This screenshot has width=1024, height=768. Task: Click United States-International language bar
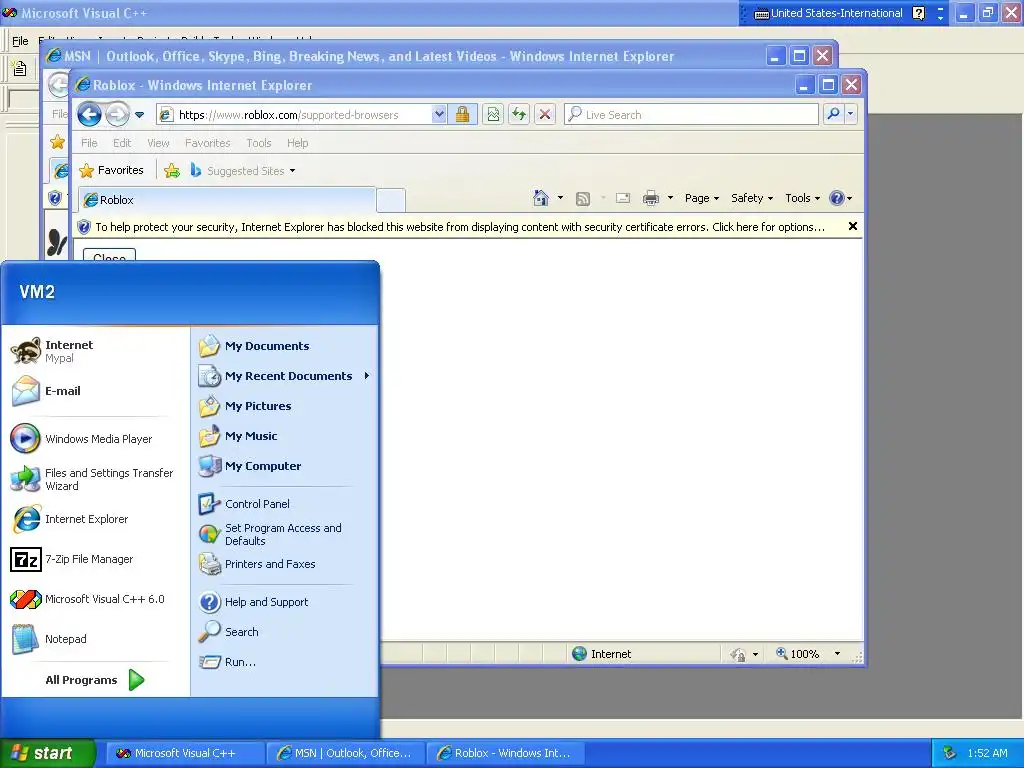tap(828, 13)
